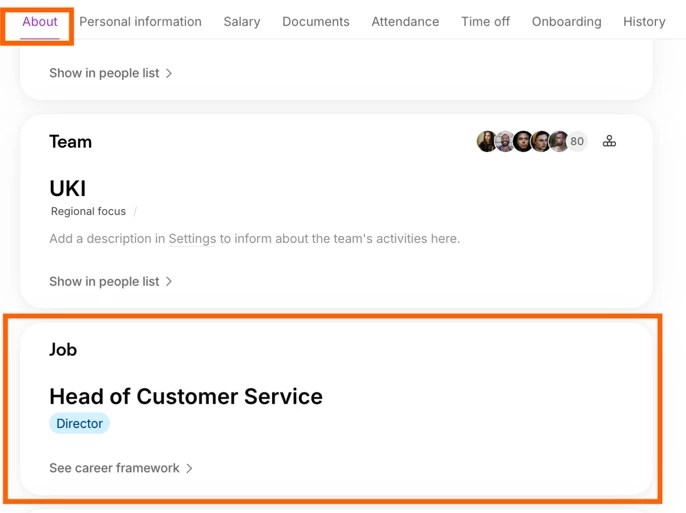Click the fourth team member avatar
The height and width of the screenshot is (513, 686).
[x=540, y=142]
